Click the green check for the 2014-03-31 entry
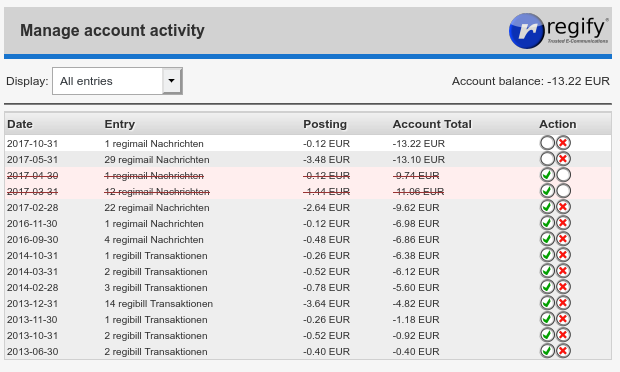 [547, 271]
